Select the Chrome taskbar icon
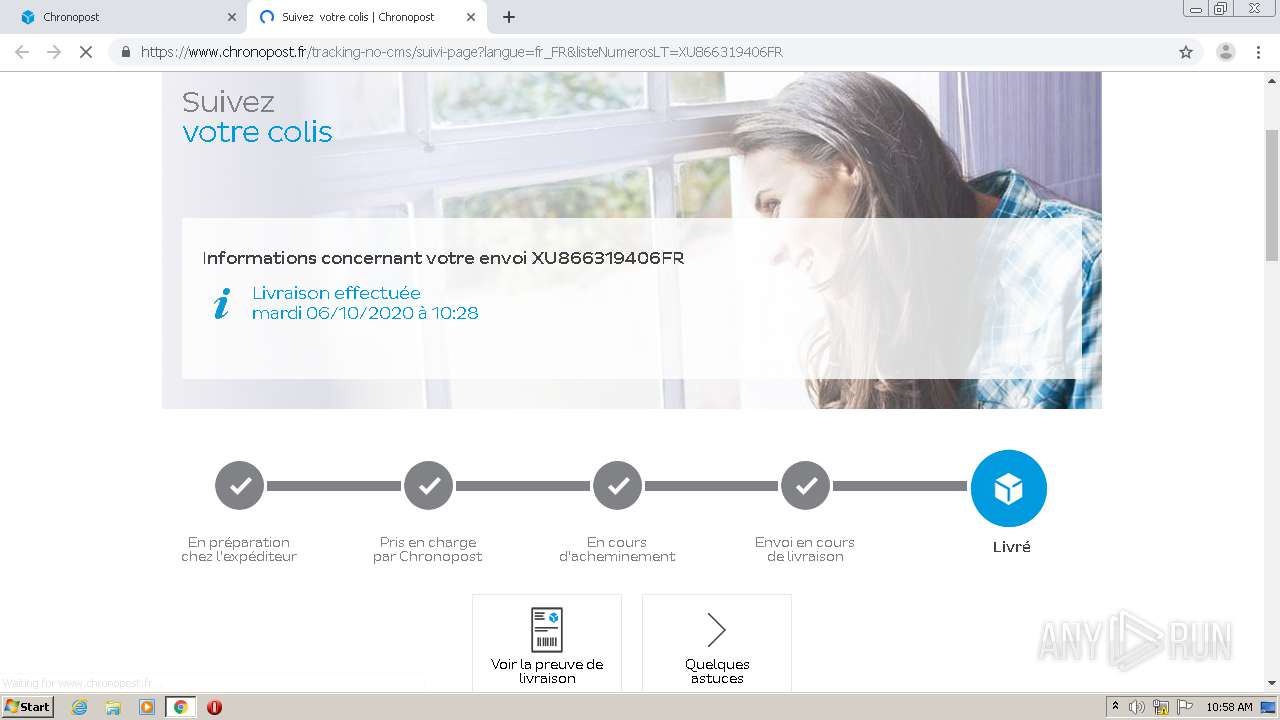This screenshot has width=1280, height=720. coord(180,707)
